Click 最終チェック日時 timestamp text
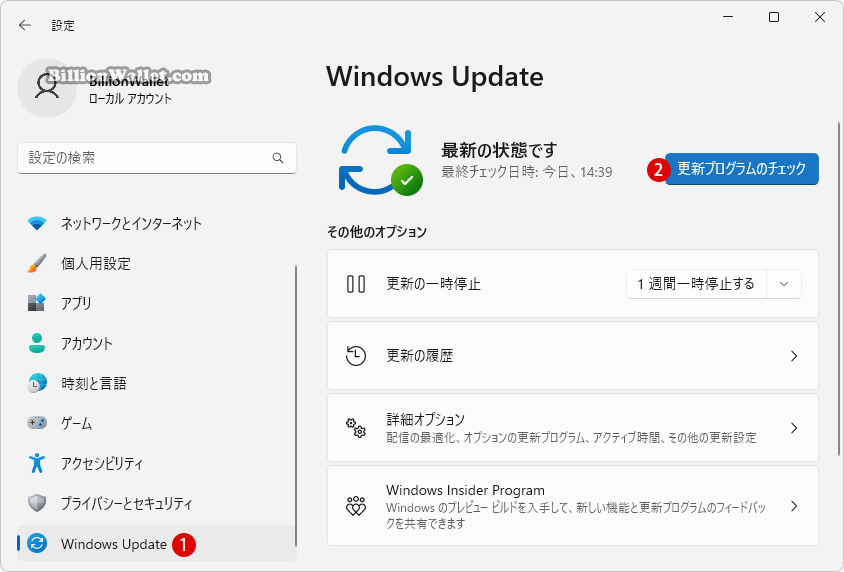Image resolution: width=844 pixels, height=572 pixels. tap(527, 172)
